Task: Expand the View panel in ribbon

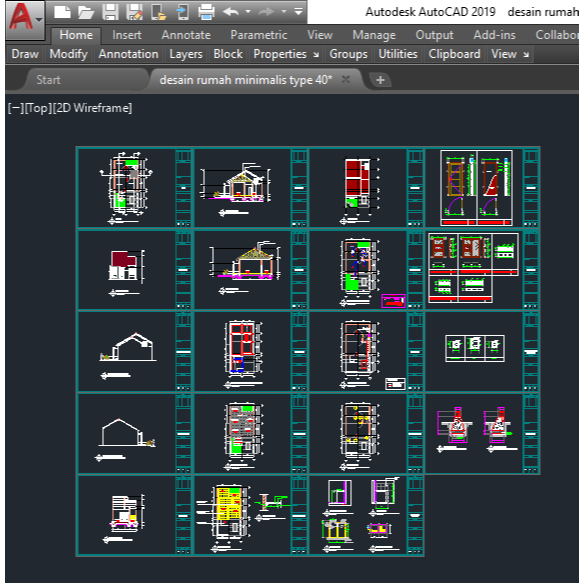Action: [x=504, y=54]
